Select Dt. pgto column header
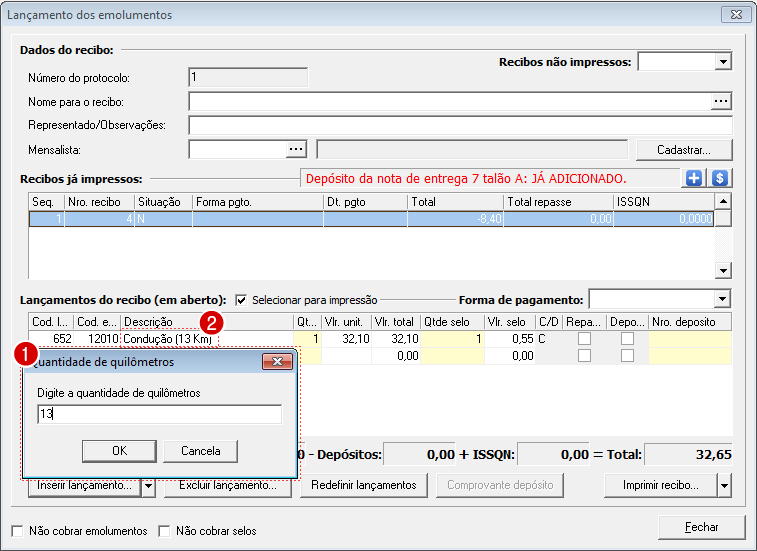This screenshot has width=757, height=551. point(365,202)
